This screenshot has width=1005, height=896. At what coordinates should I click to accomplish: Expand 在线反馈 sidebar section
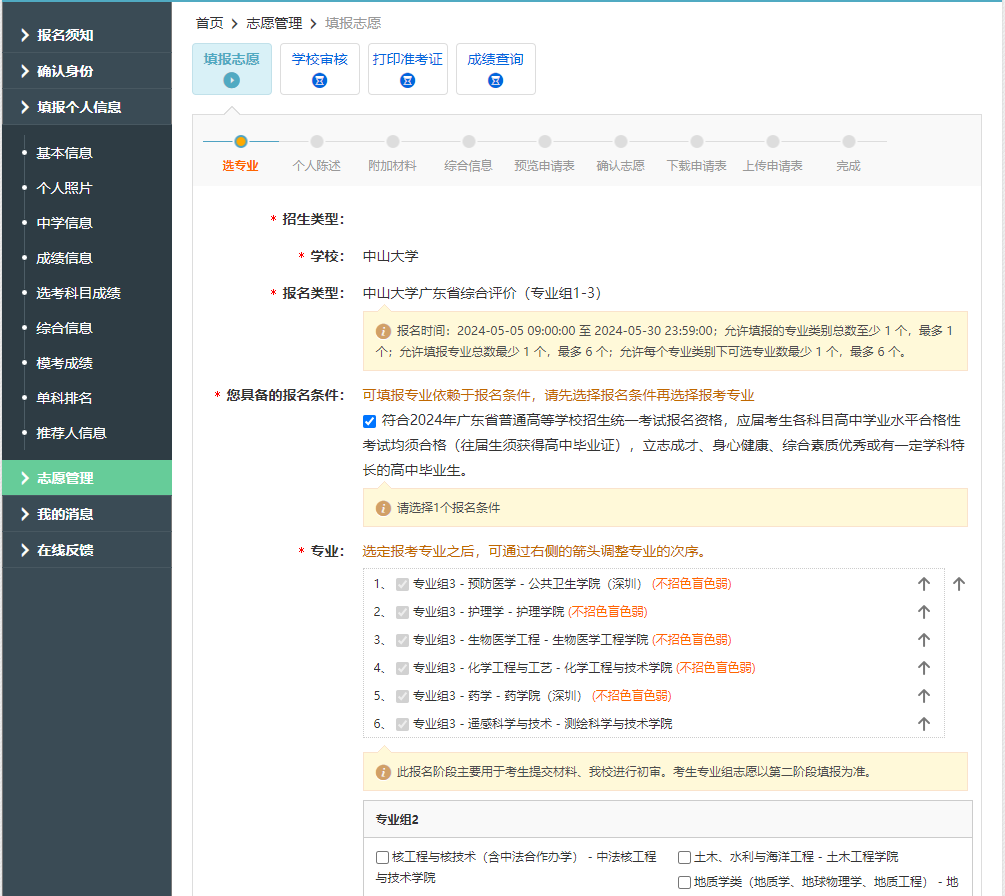87,549
